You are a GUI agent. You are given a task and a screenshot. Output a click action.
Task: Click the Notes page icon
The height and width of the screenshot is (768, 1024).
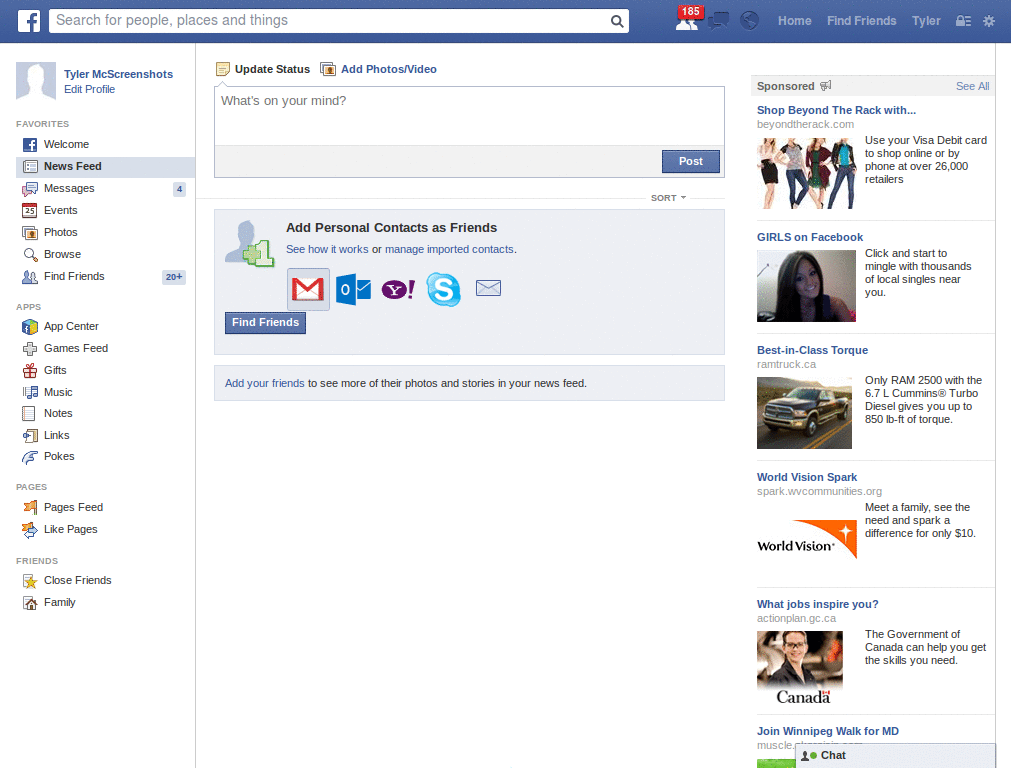[x=29, y=413]
